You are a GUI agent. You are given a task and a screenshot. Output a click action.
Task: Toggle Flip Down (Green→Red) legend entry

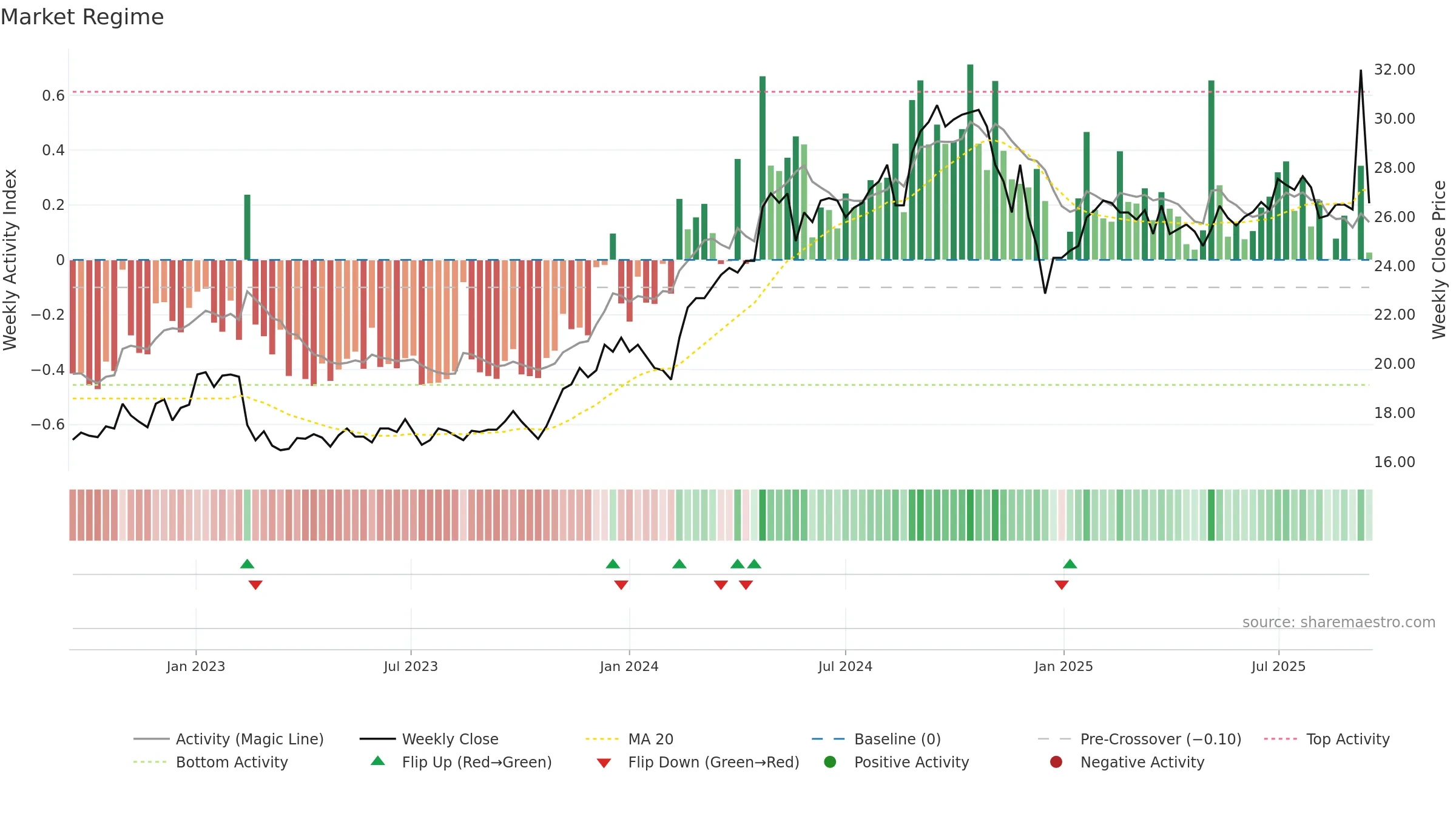coord(698,762)
